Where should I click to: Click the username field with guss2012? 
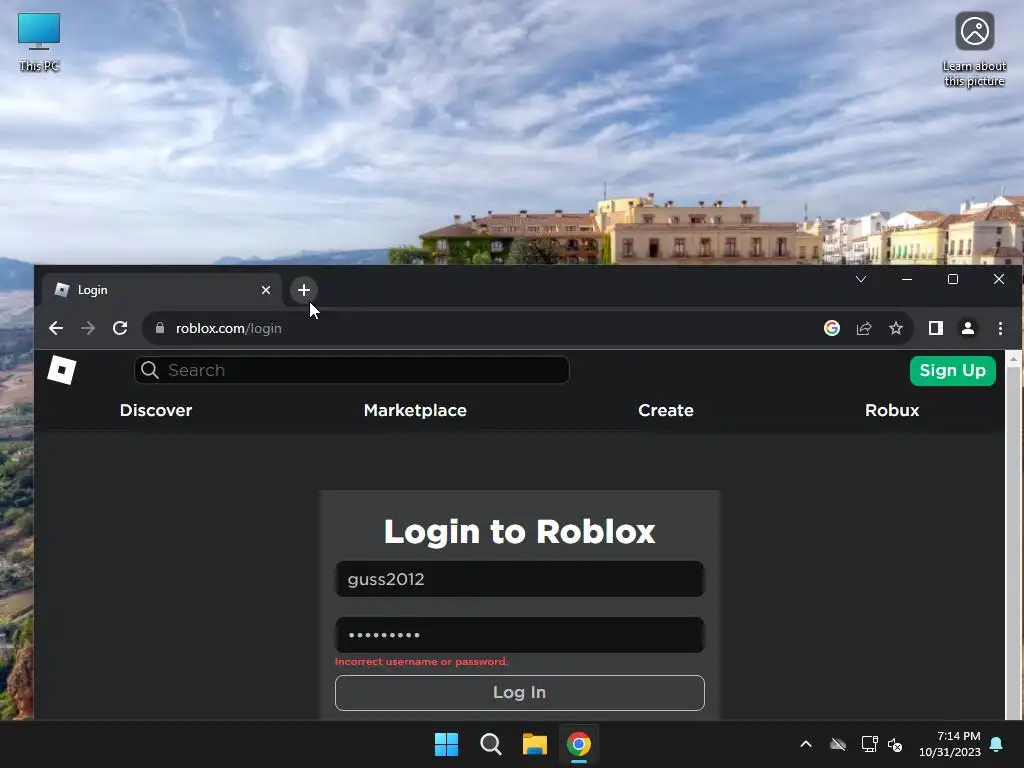[x=520, y=579]
